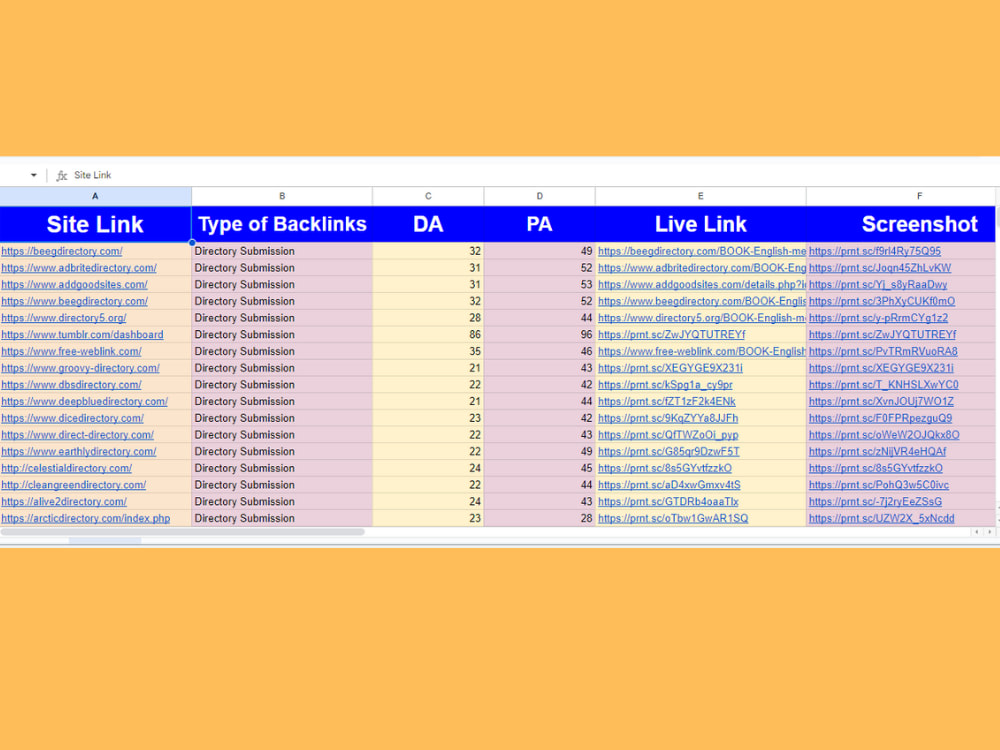Image resolution: width=1000 pixels, height=750 pixels.
Task: Open screenshot link prnt.sc/y-pRrmCYg1z2
Action: (x=879, y=318)
